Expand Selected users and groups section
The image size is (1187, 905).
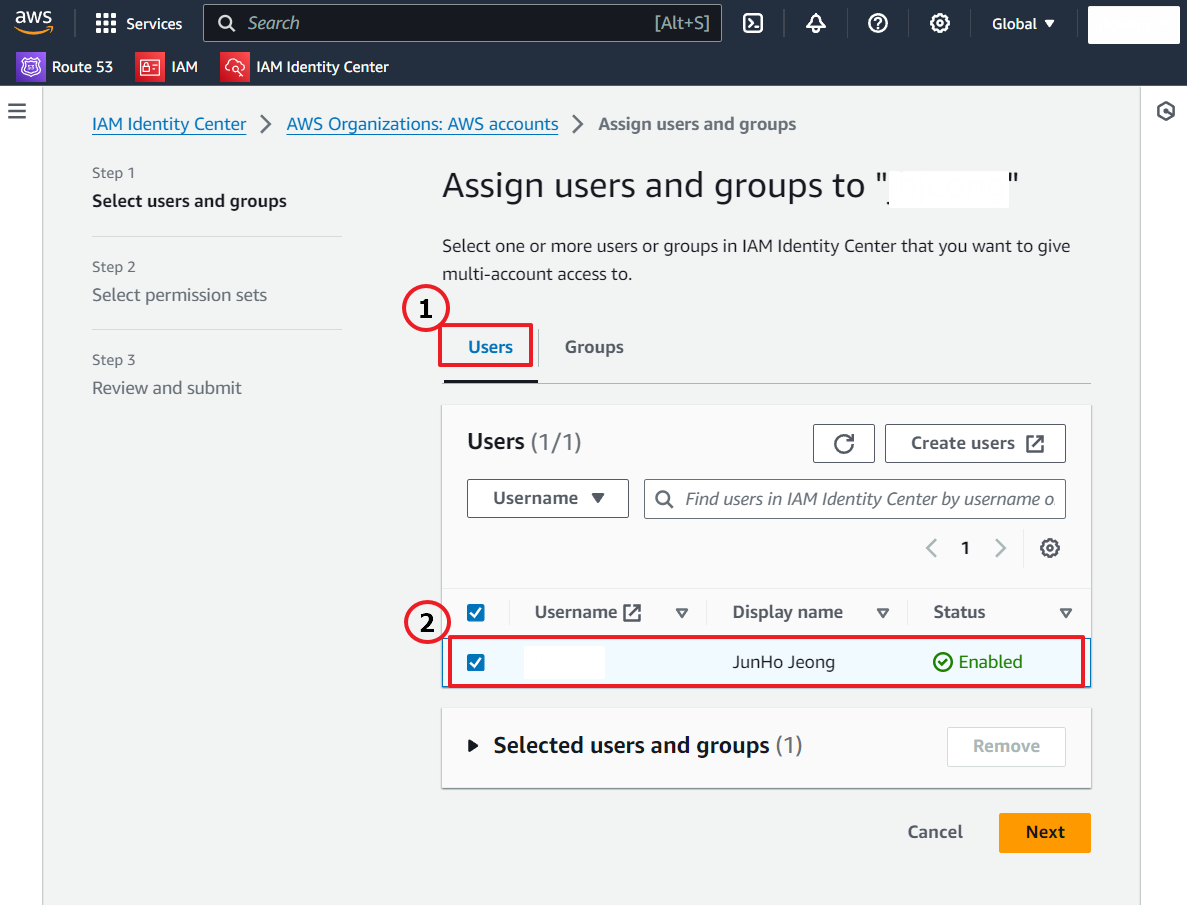click(473, 746)
